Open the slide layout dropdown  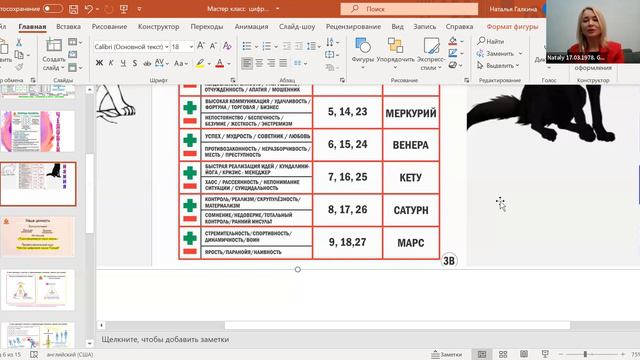click(x=75, y=42)
